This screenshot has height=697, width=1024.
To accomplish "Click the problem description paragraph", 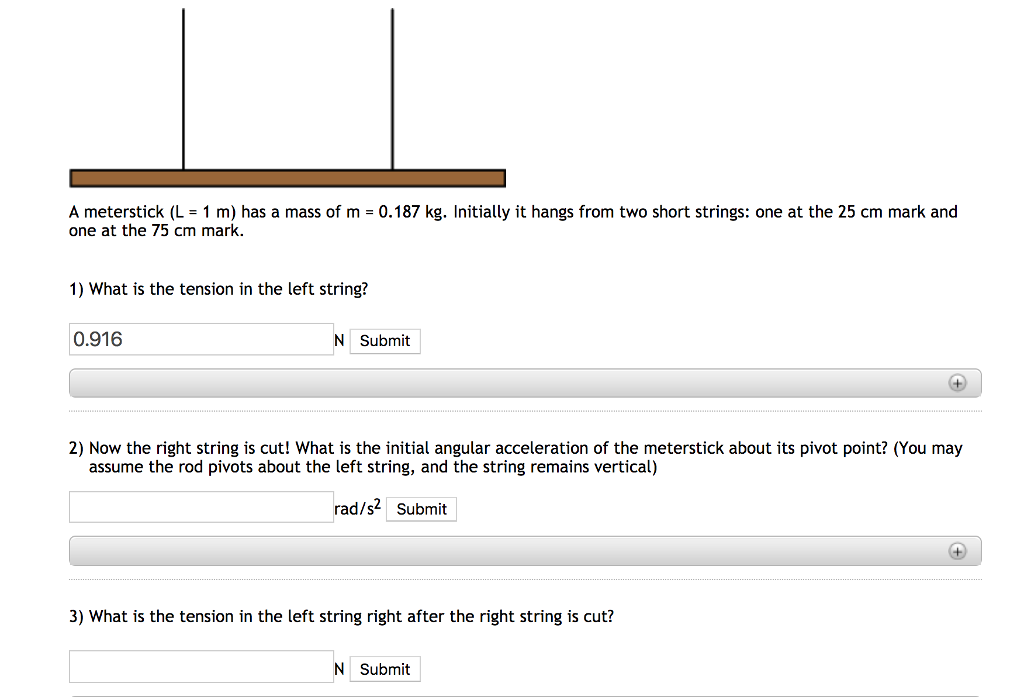I will tap(512, 220).
